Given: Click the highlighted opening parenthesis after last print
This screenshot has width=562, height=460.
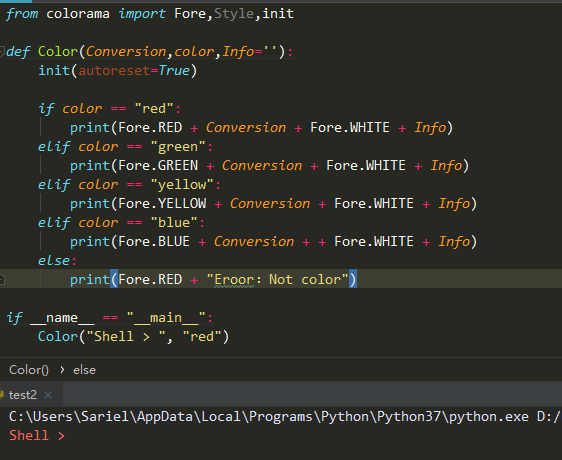Looking at the screenshot, I should click(114, 279).
